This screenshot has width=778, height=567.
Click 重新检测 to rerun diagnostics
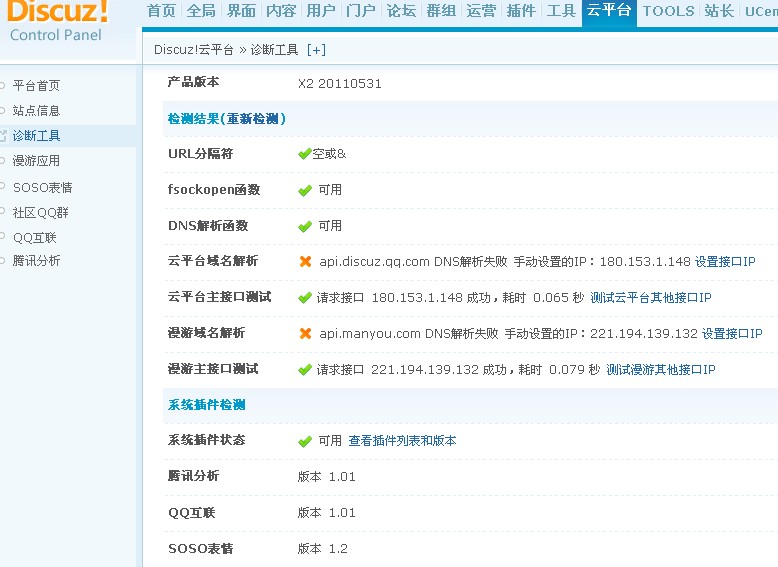tap(253, 119)
